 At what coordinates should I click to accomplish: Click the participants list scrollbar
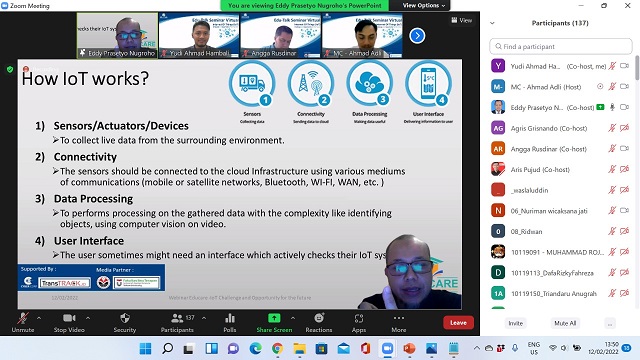click(x=637, y=68)
